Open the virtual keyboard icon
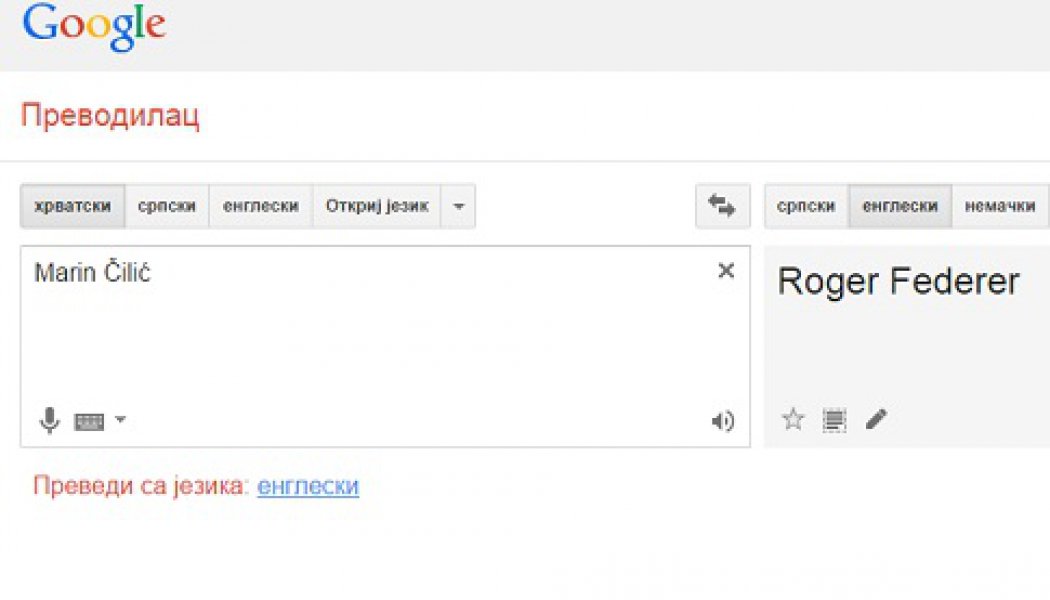Viewport: 1050px width, 600px height. click(x=89, y=422)
